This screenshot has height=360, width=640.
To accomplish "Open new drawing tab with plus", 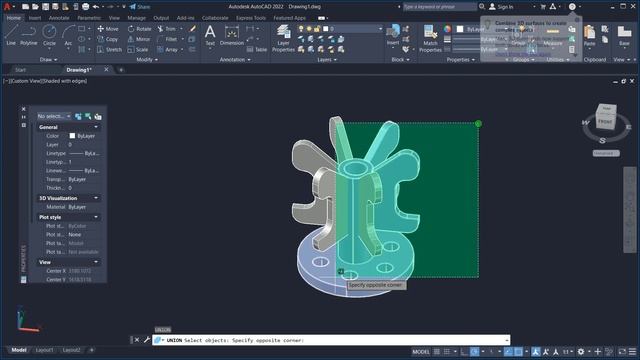I will (121, 70).
